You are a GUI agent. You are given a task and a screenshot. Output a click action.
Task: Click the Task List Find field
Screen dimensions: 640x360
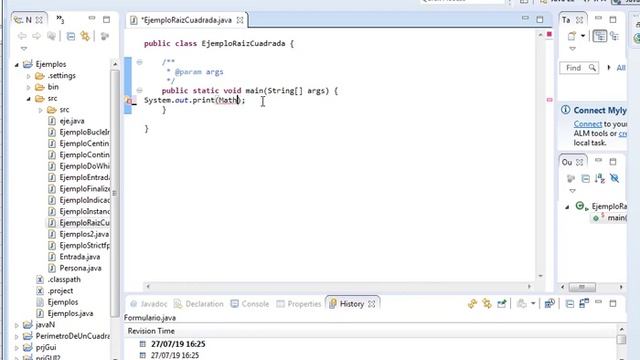[579, 68]
